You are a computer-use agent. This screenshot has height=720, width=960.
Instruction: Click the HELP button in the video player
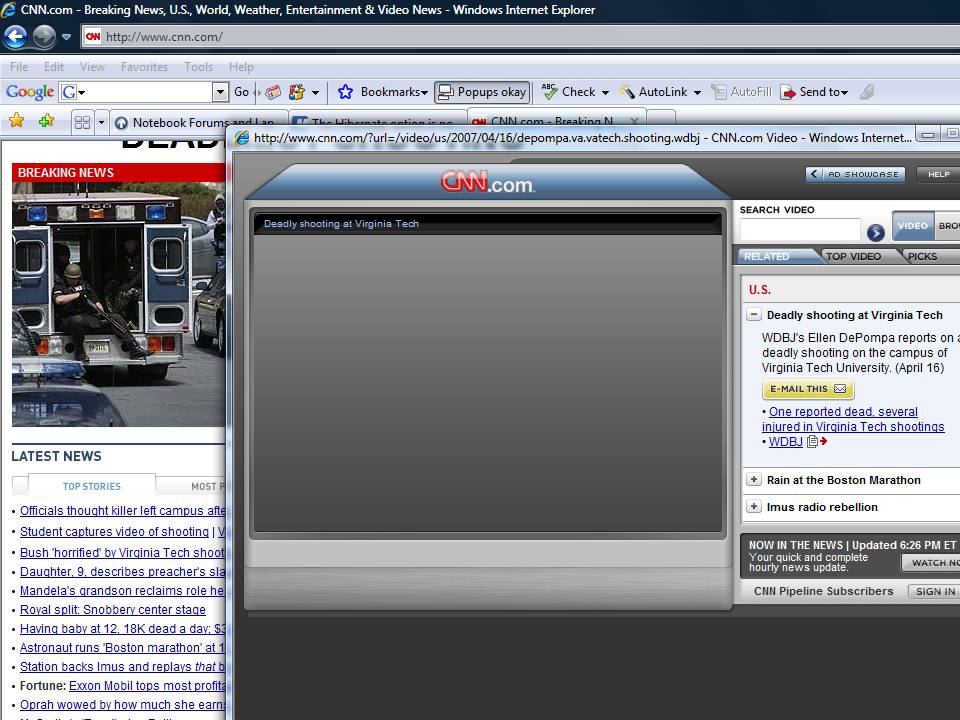point(939,174)
